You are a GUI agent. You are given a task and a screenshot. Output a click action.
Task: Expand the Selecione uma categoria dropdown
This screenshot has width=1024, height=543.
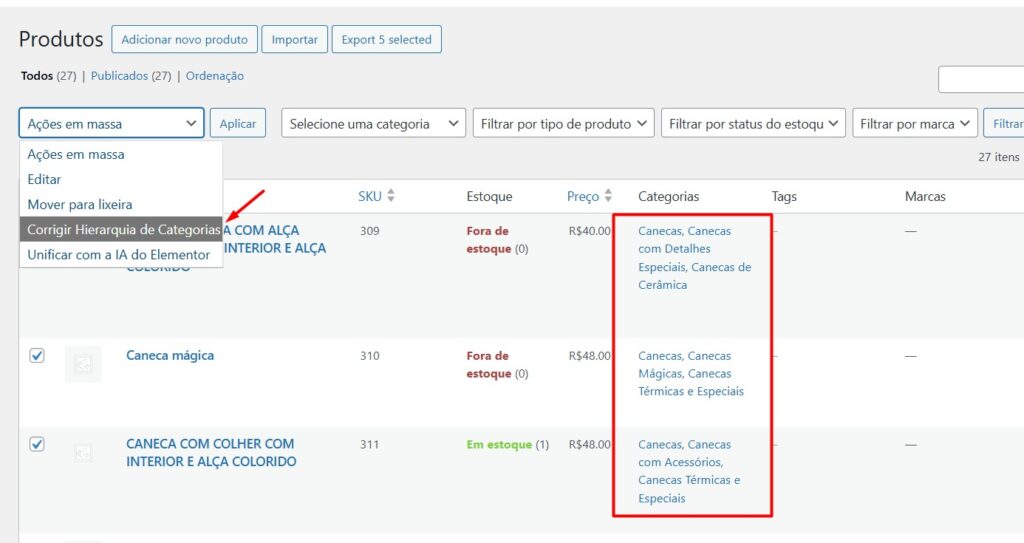coord(373,124)
